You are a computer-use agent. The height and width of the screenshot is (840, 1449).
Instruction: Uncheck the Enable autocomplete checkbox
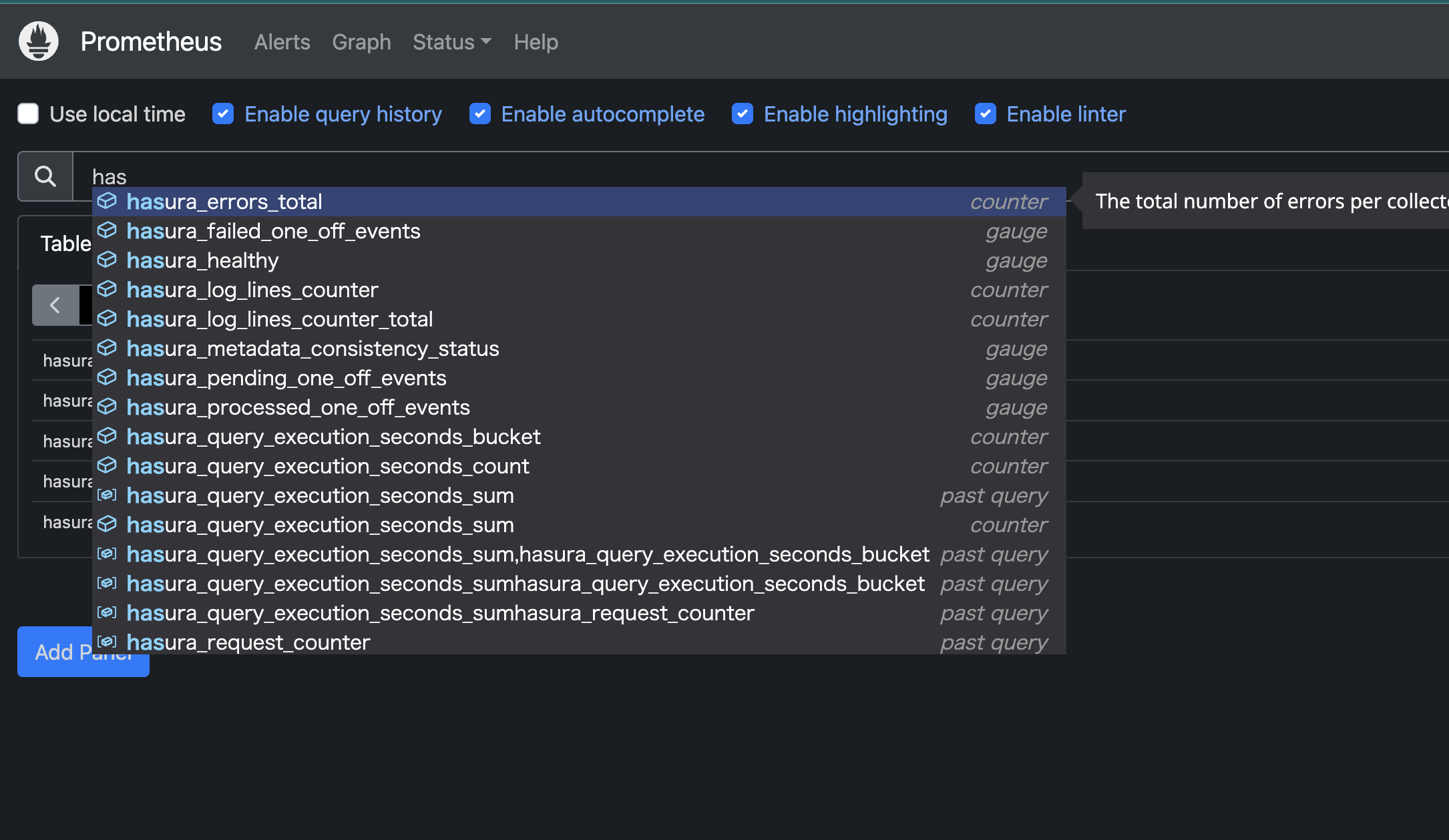point(480,114)
